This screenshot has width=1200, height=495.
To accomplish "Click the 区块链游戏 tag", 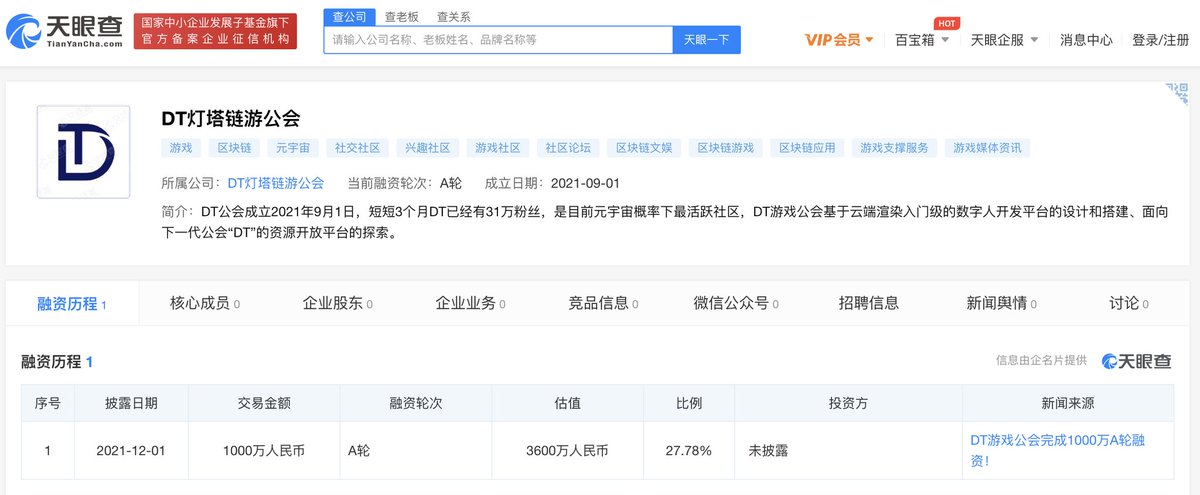I will pos(726,148).
